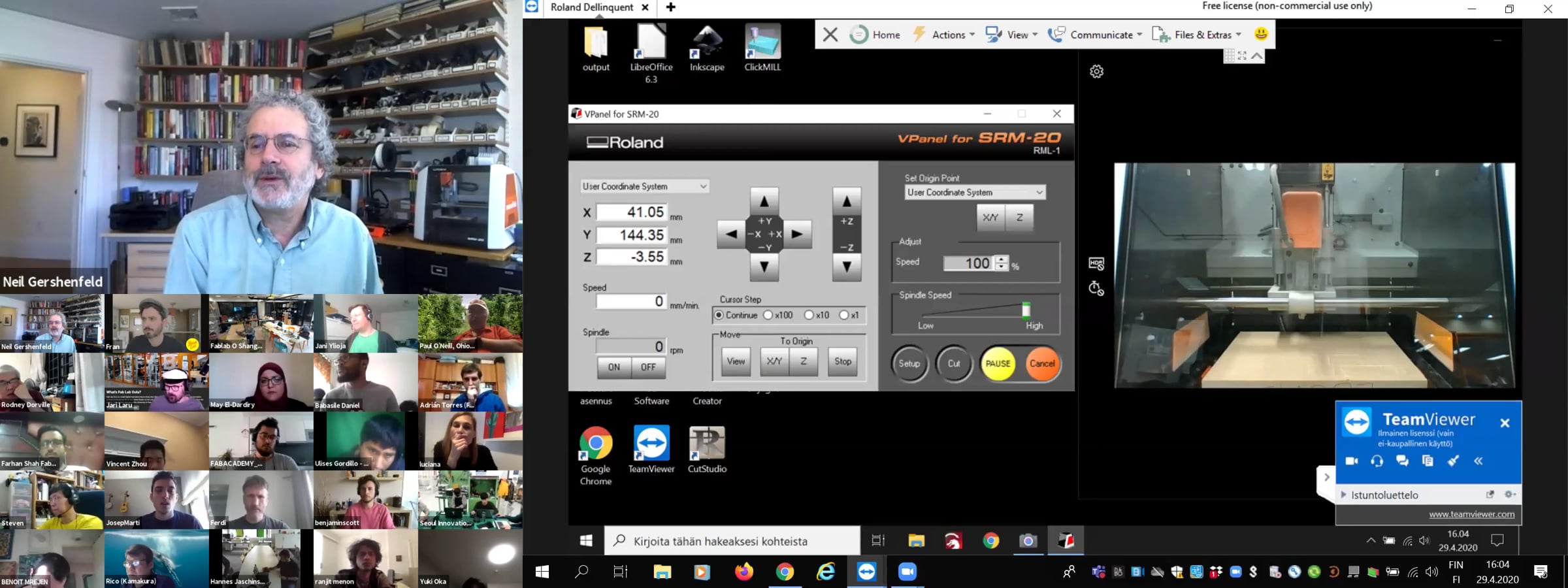Click the side arrow tab of the TeamViewer panel
Viewport: 1568px width, 588px height.
(1326, 478)
